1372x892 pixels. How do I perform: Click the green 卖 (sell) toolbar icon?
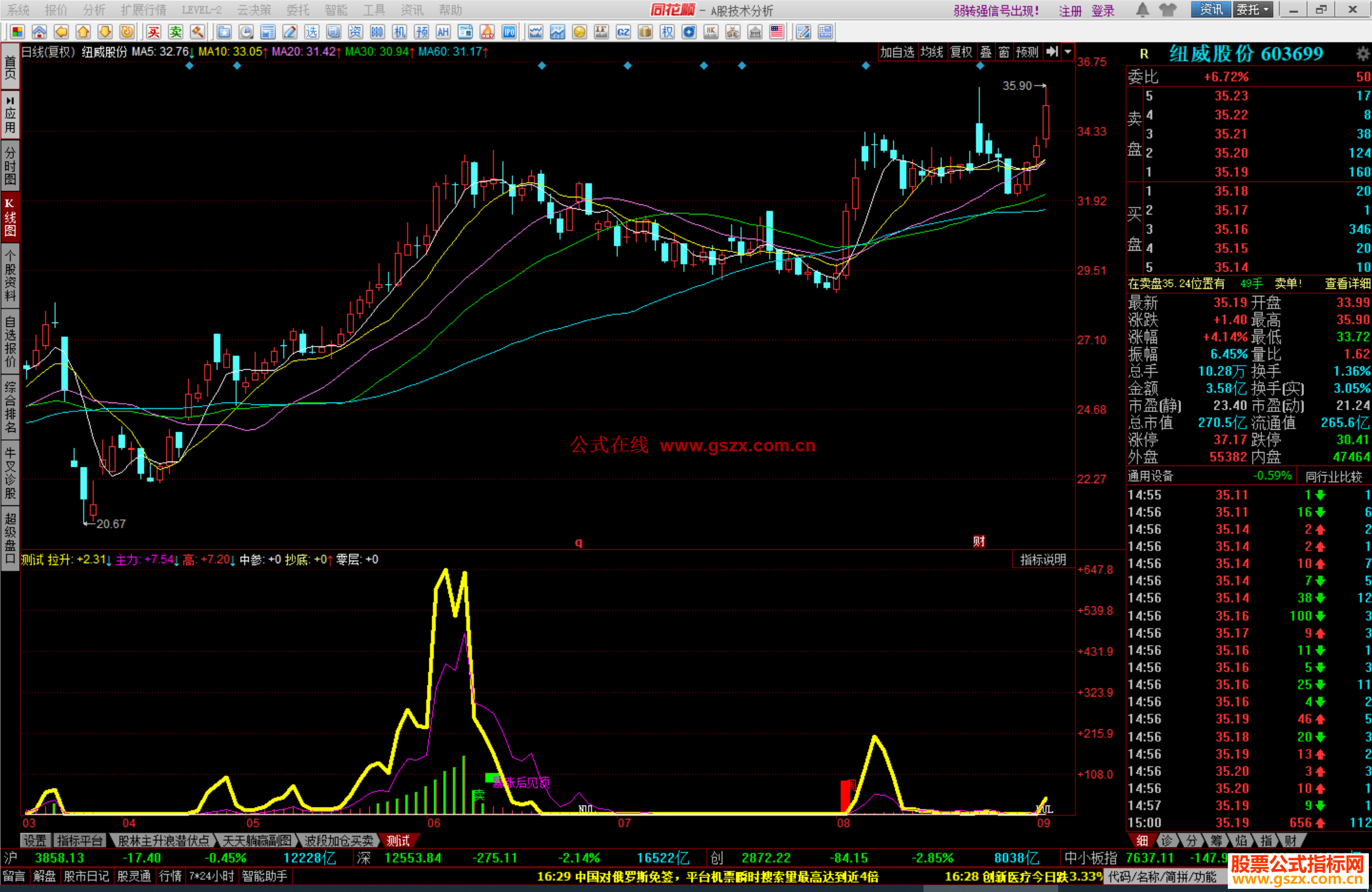176,32
